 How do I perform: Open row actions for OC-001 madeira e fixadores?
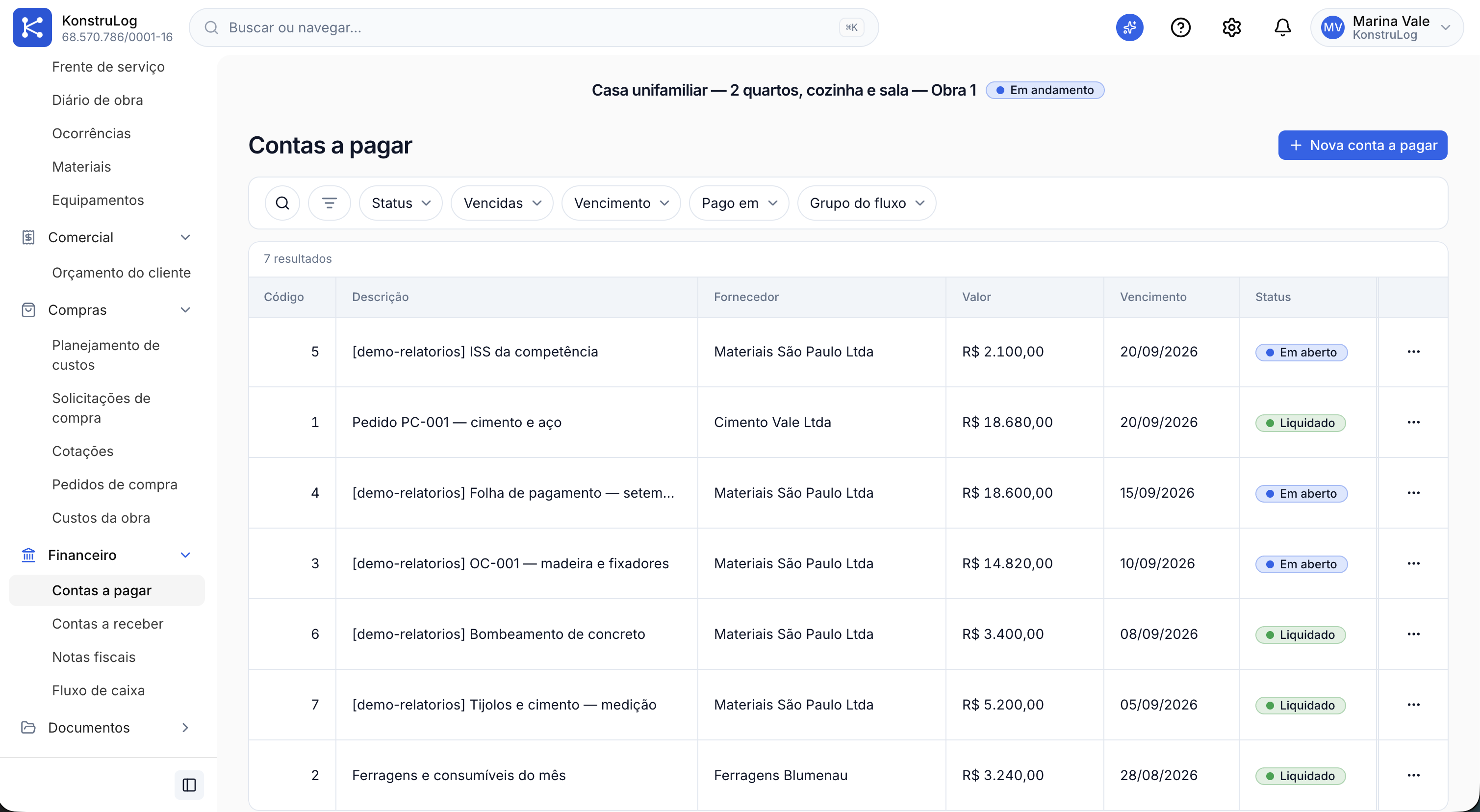[x=1413, y=564]
